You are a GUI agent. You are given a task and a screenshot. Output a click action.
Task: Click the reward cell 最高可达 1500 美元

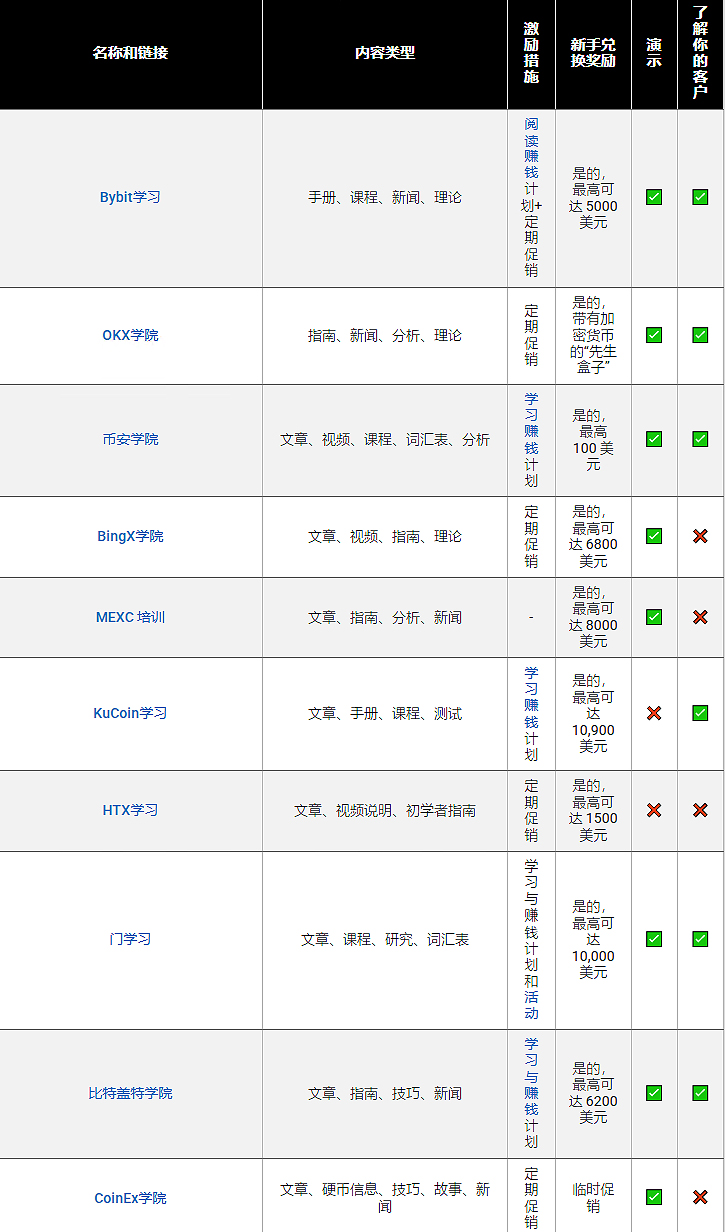click(x=593, y=810)
